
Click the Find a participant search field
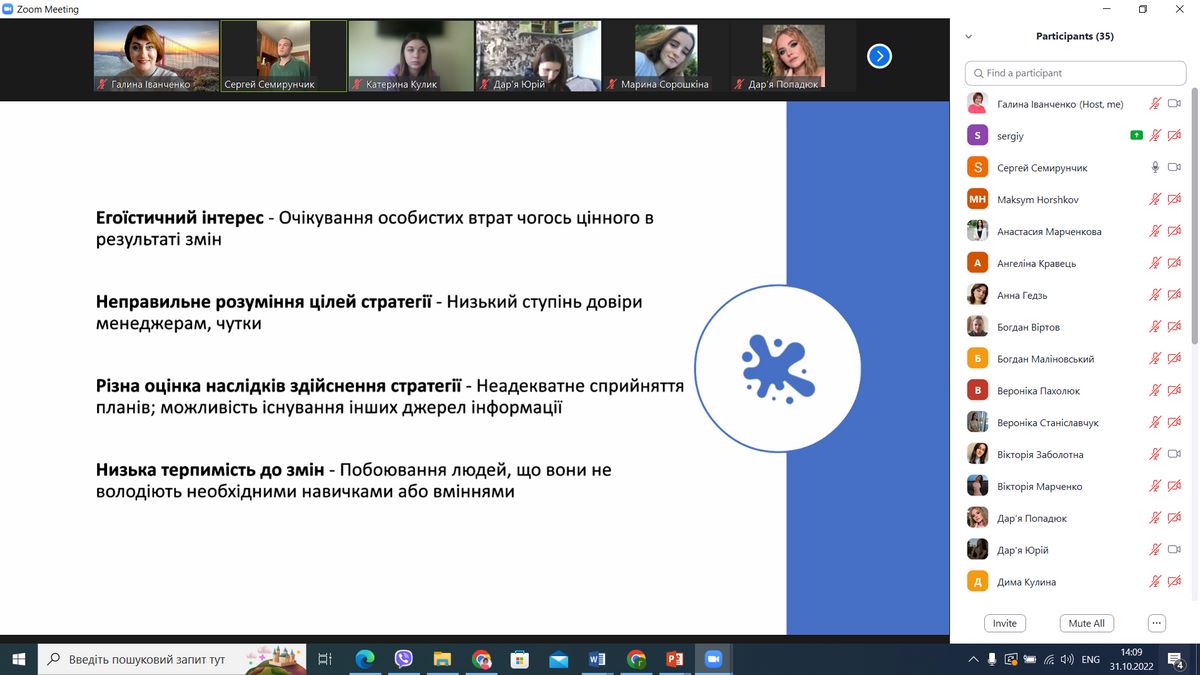tap(1074, 73)
